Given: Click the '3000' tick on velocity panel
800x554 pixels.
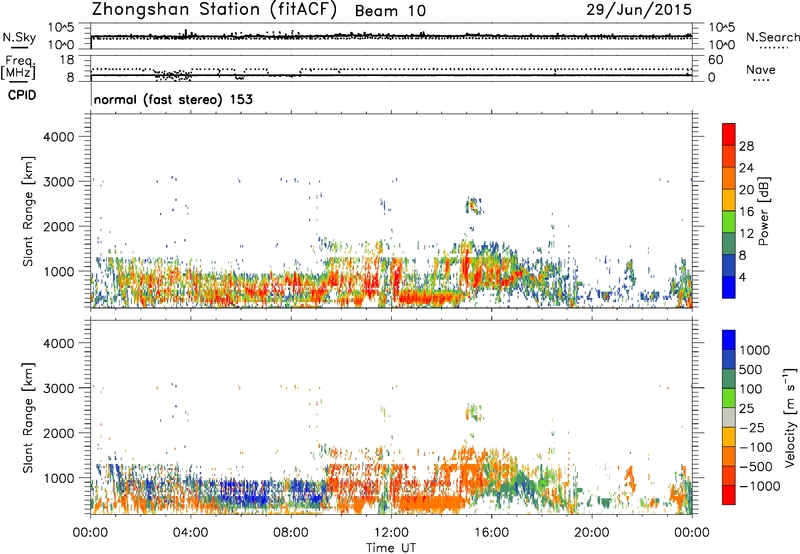Looking at the screenshot, I should [59, 388].
